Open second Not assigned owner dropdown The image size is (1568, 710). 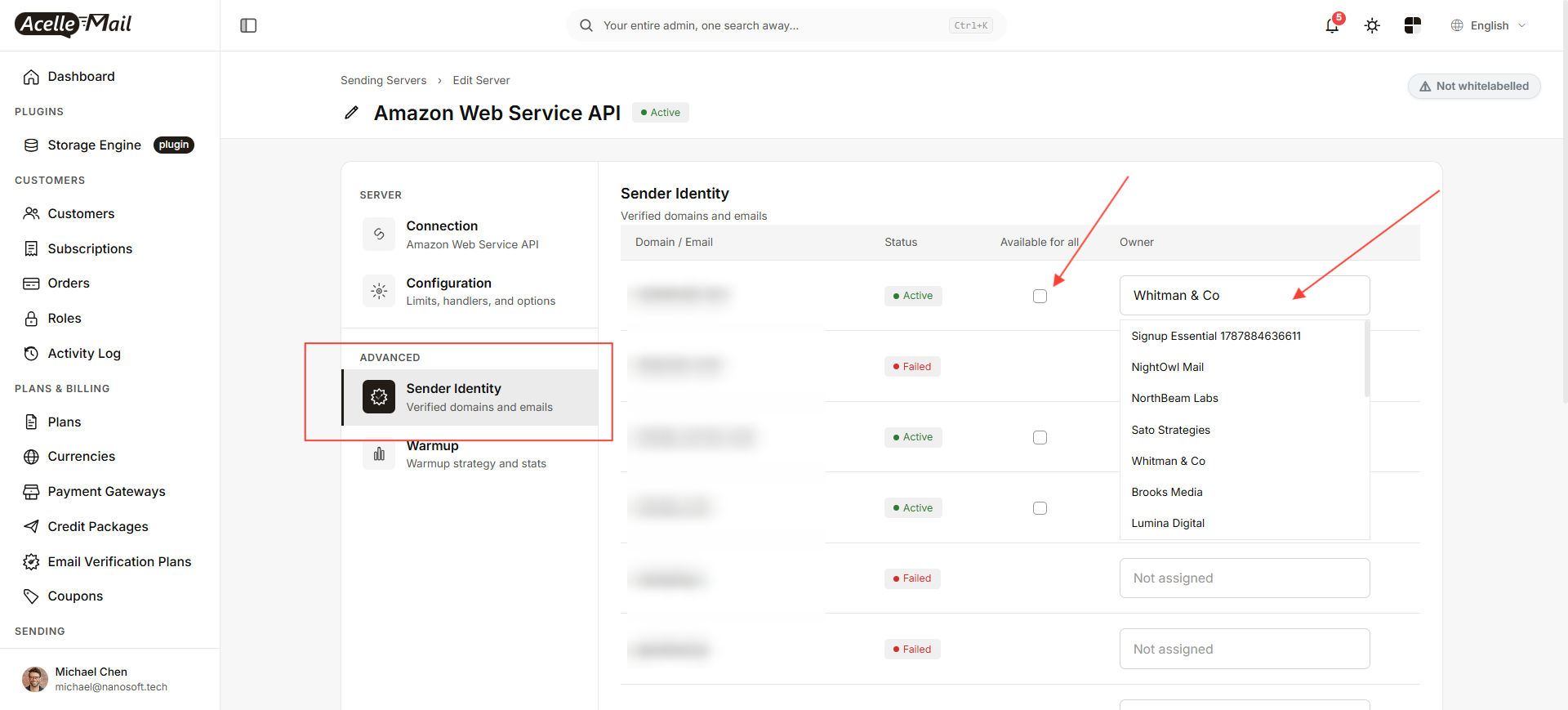1245,649
